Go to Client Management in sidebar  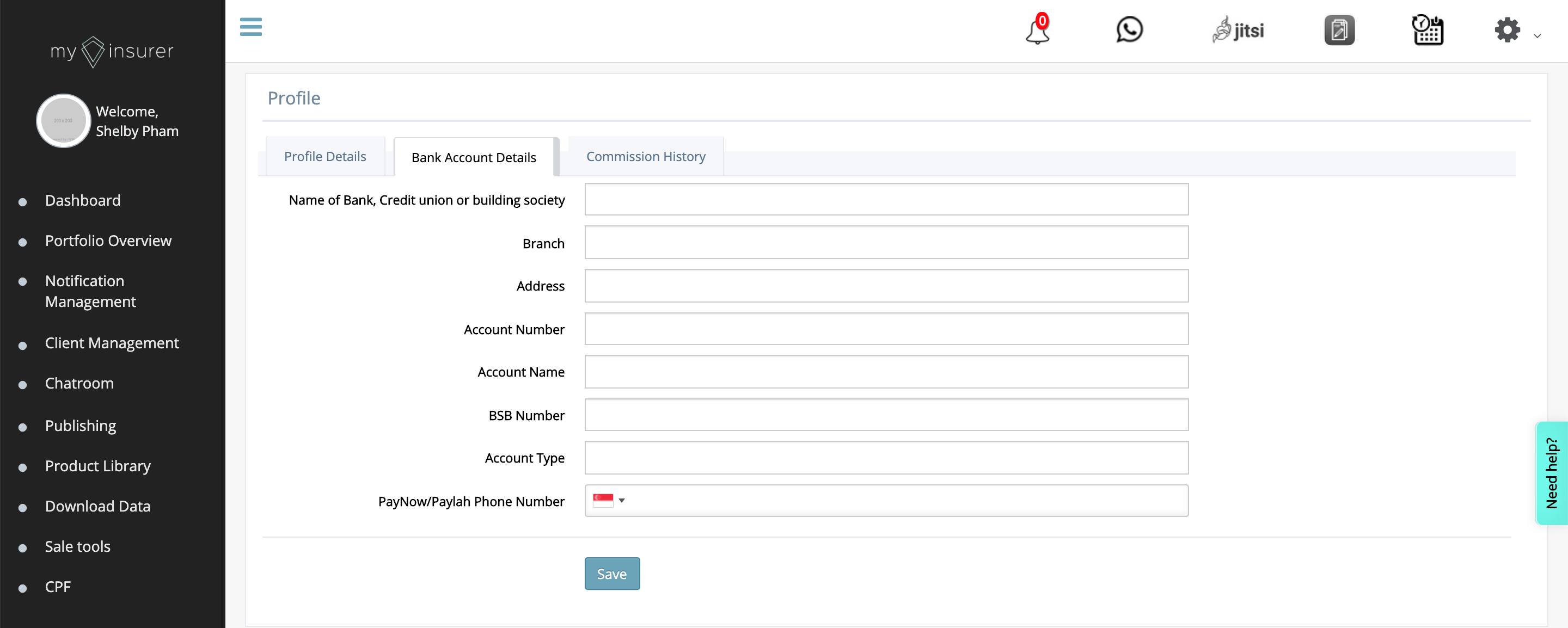pos(112,343)
